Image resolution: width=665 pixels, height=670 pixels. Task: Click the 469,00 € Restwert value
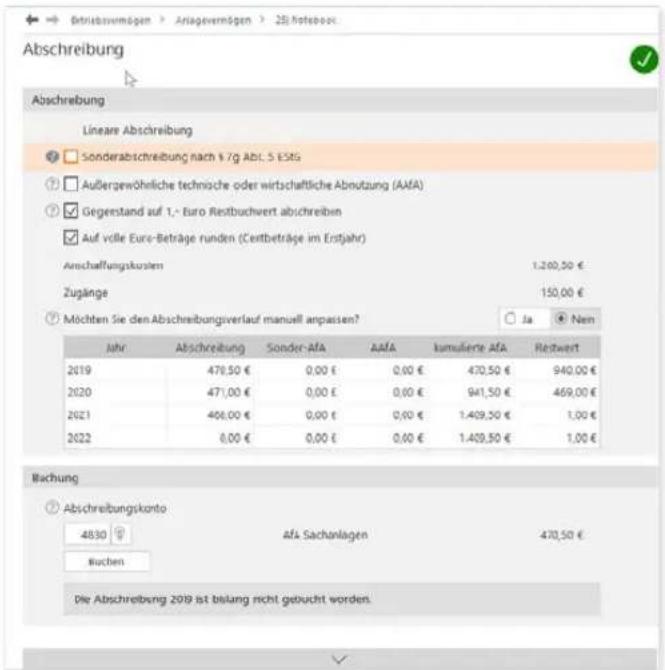click(574, 392)
